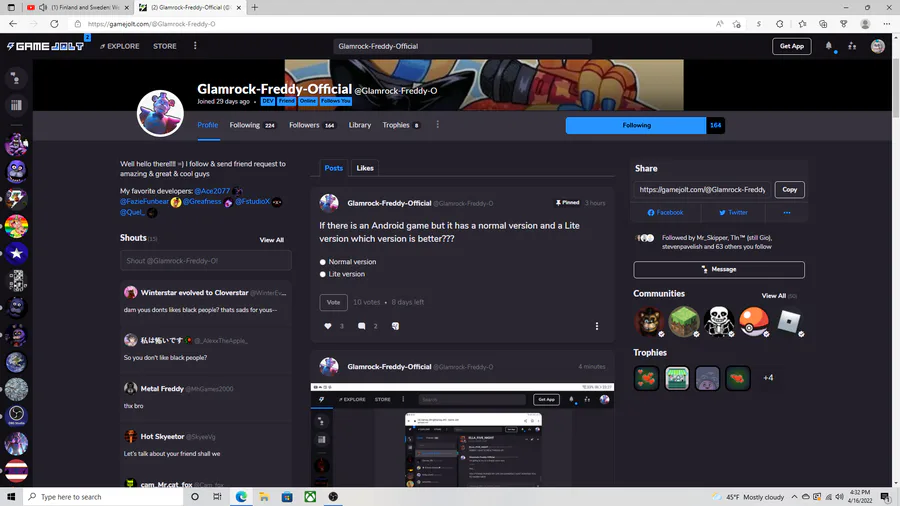
Task: Open the browser settings and more menu
Action: pyautogui.click(x=887, y=24)
